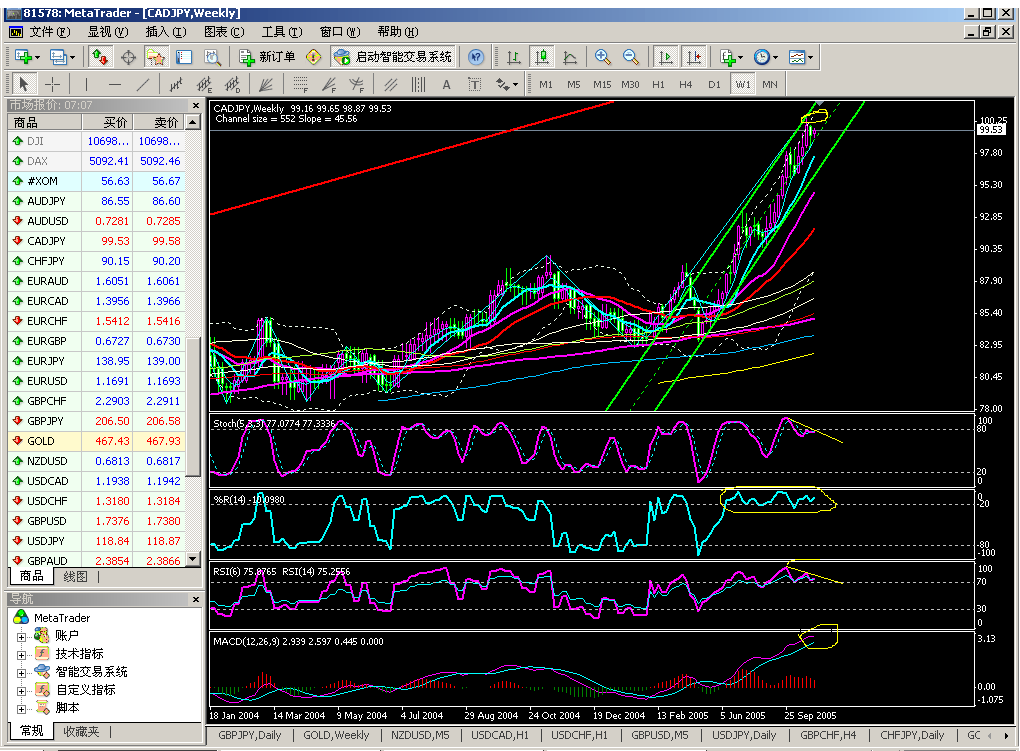Pick the trendline drawing tool
Screen dimensions: 1020x751
click(x=143, y=84)
